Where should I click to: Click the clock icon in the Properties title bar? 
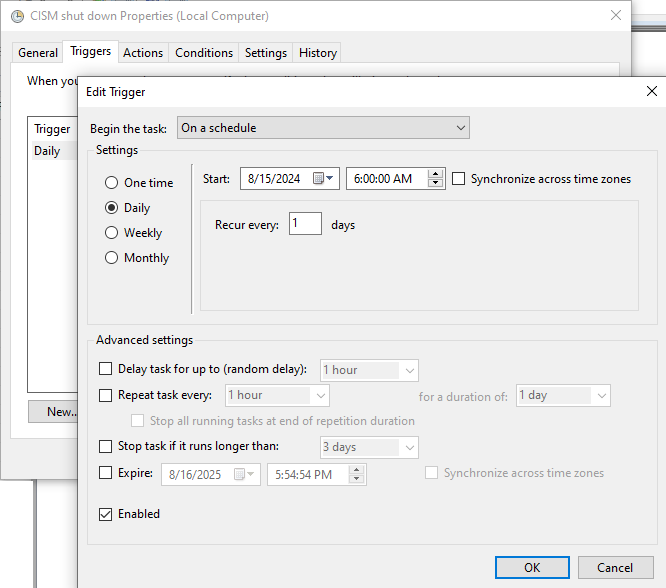[15, 16]
